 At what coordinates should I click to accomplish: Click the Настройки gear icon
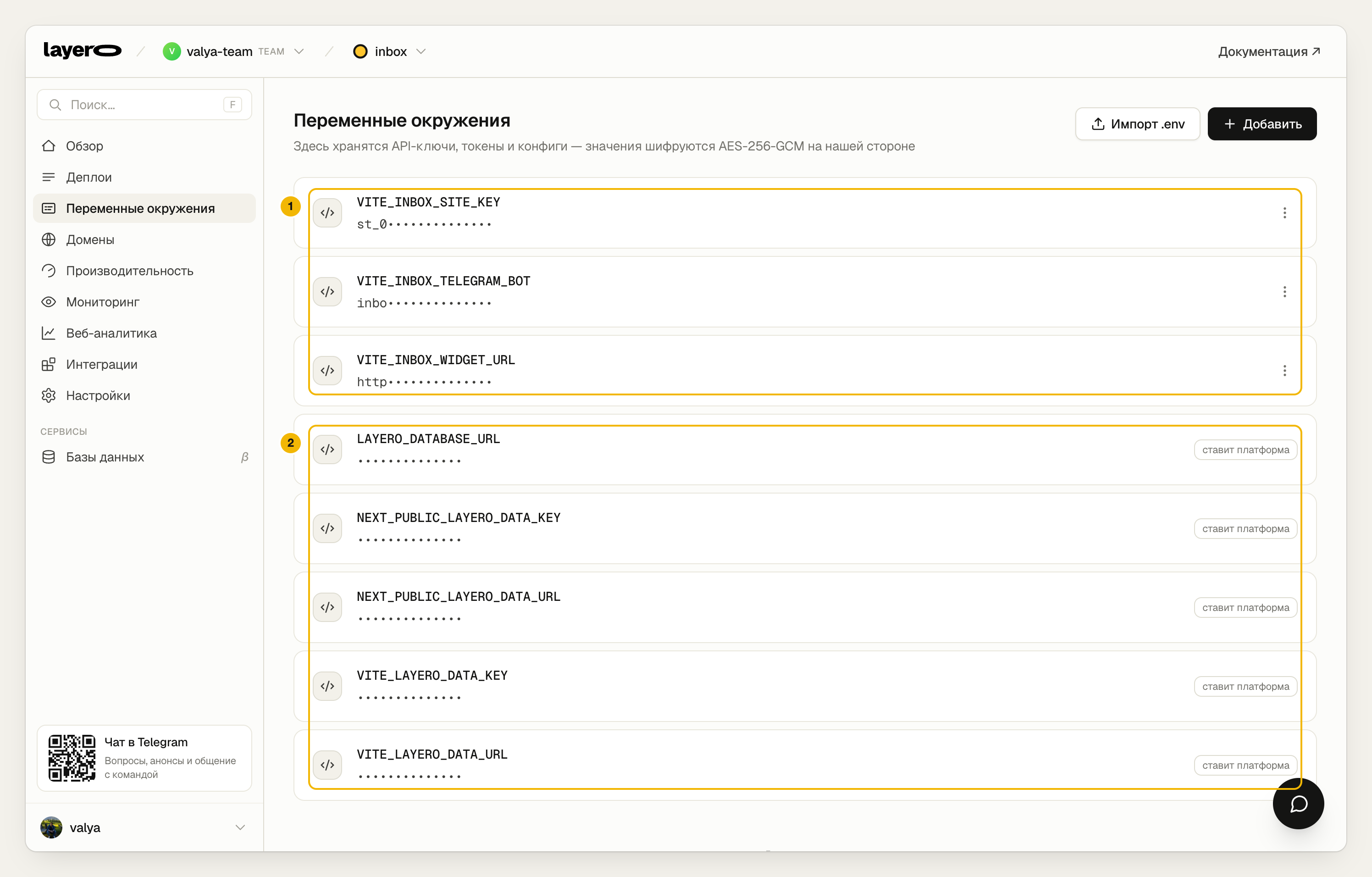coord(49,395)
